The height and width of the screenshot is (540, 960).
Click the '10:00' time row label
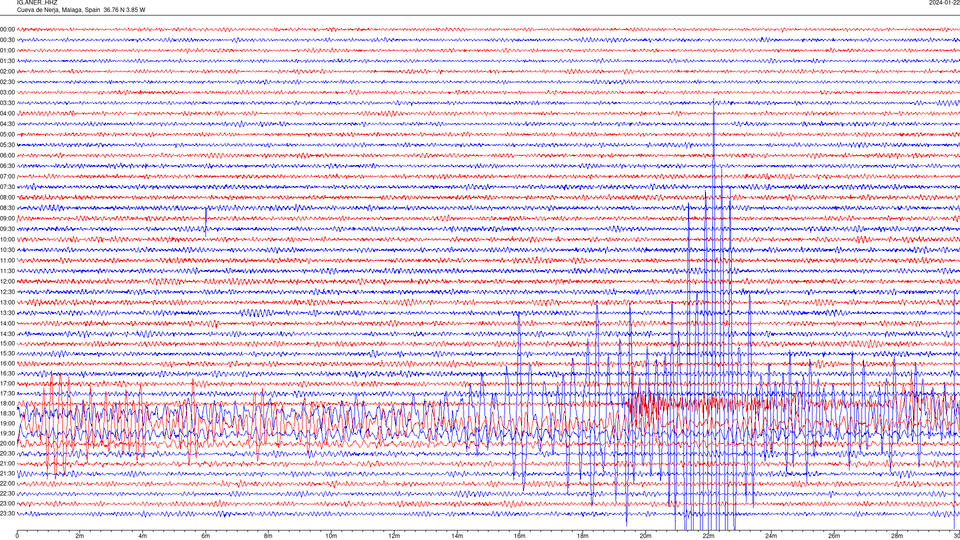click(7, 239)
